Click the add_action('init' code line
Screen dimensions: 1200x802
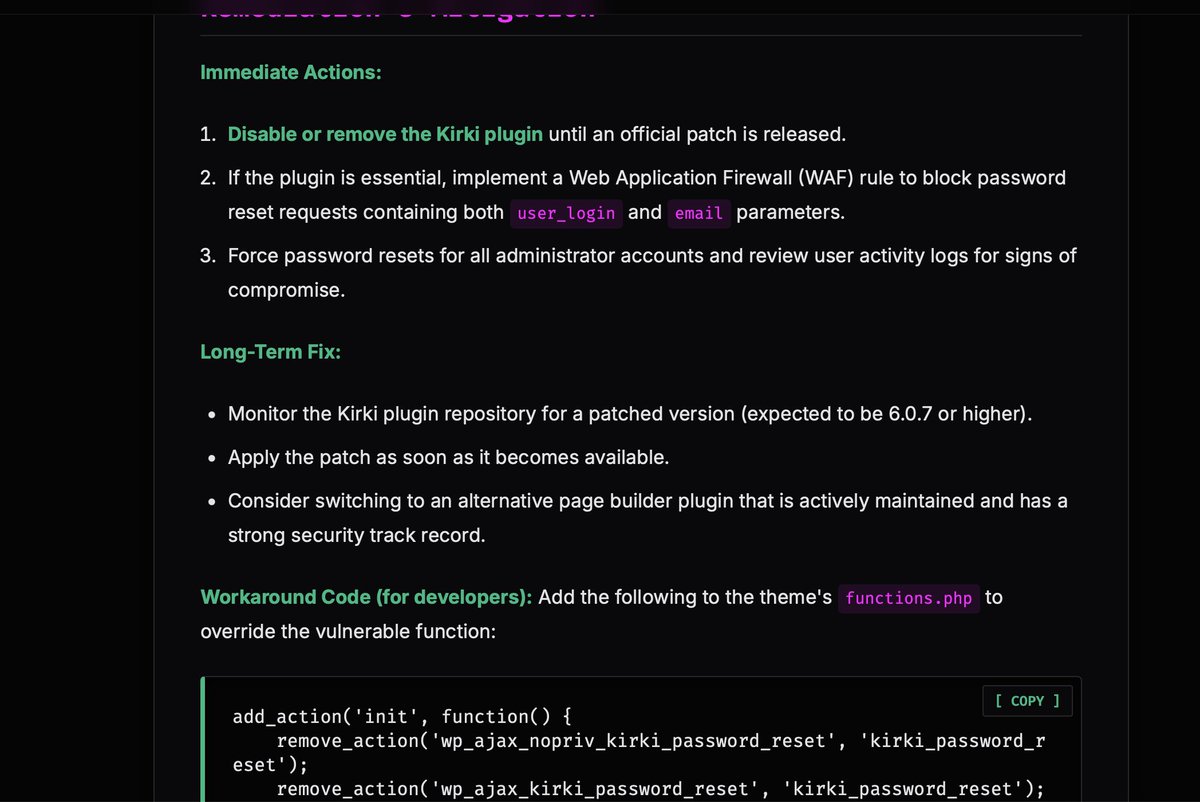coord(401,717)
